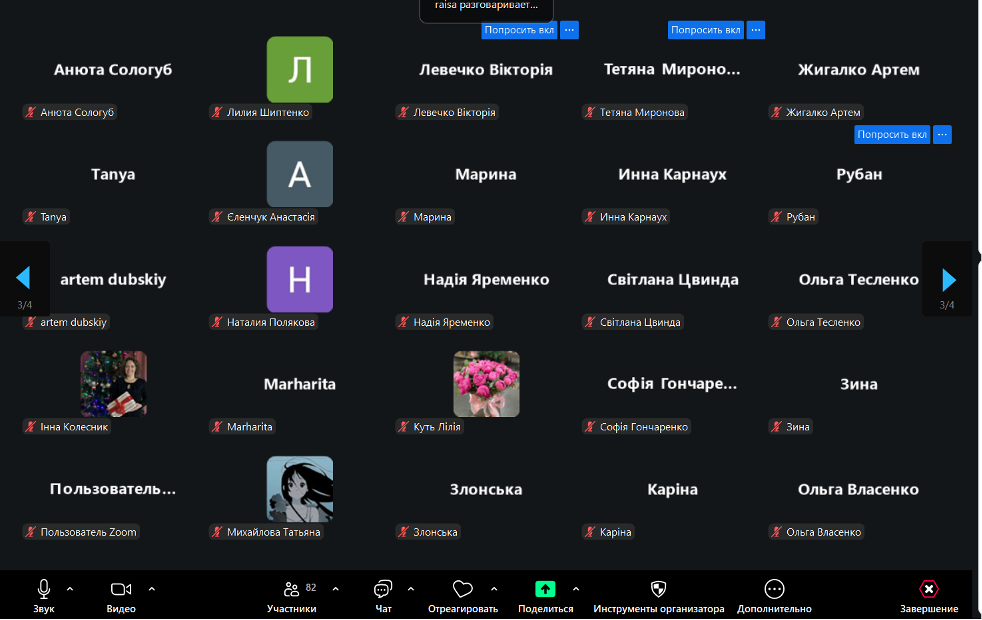Click Попросить вкл on Левечко Вікторія tile
This screenshot has width=982, height=620.
pyautogui.click(x=518, y=30)
